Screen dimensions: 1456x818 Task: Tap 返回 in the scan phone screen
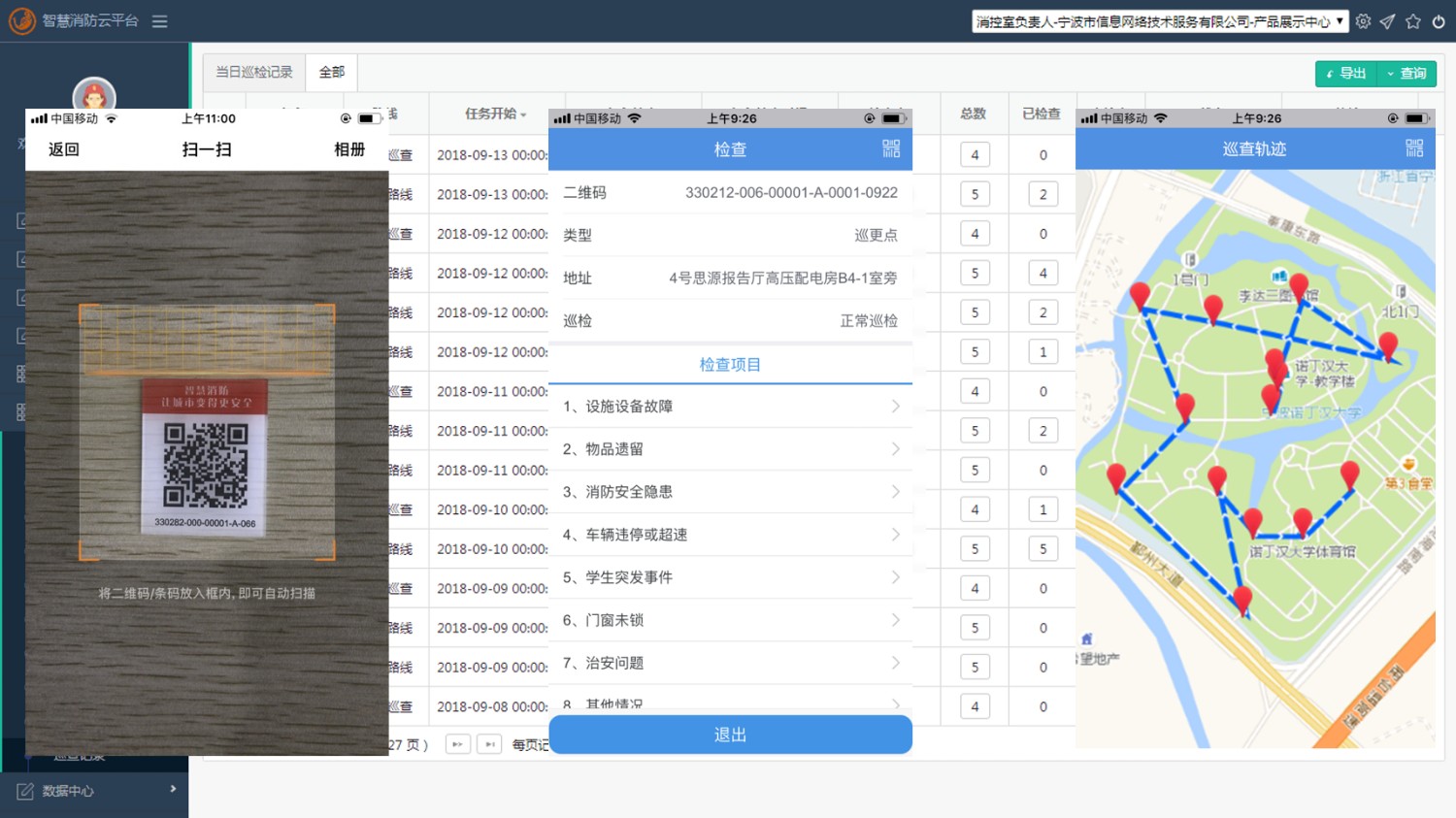[x=64, y=149]
